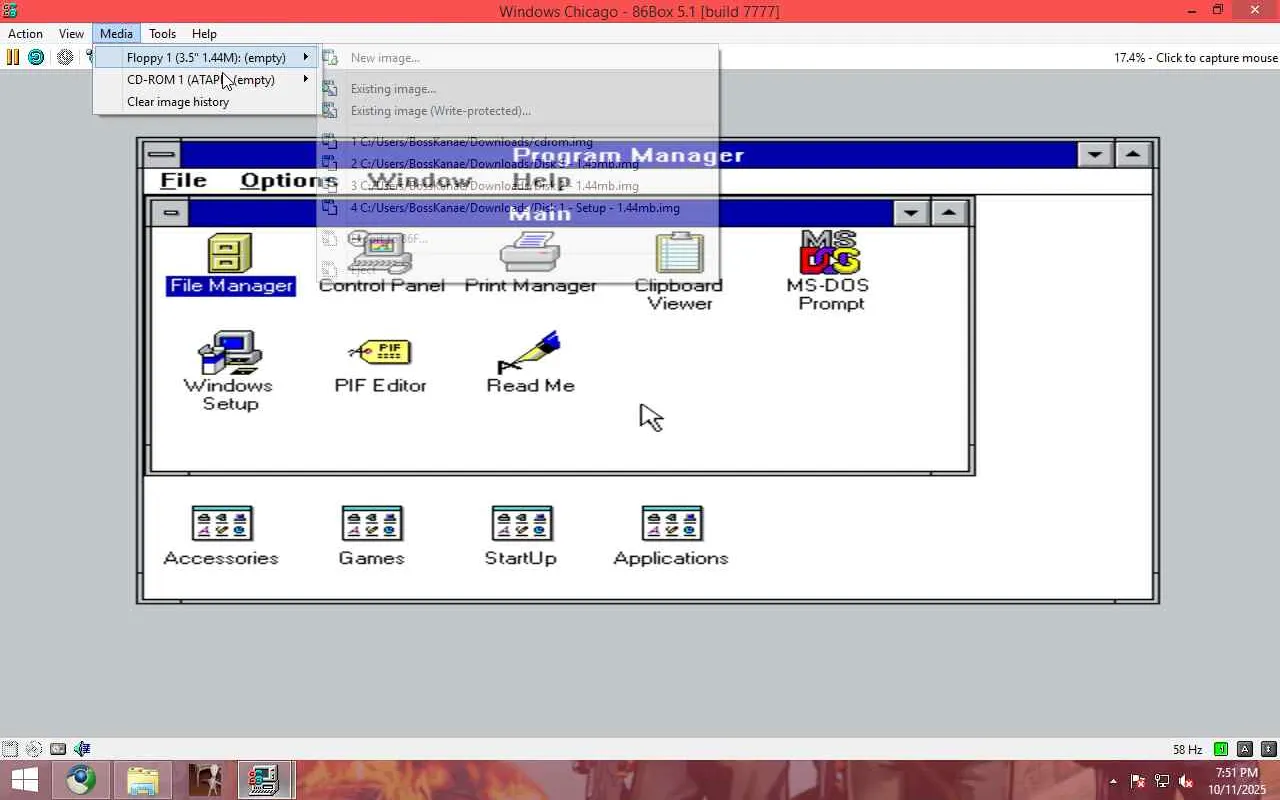Click the Caps Lock 'A' indicator
This screenshot has height=800, width=1280.
coord(1245,749)
